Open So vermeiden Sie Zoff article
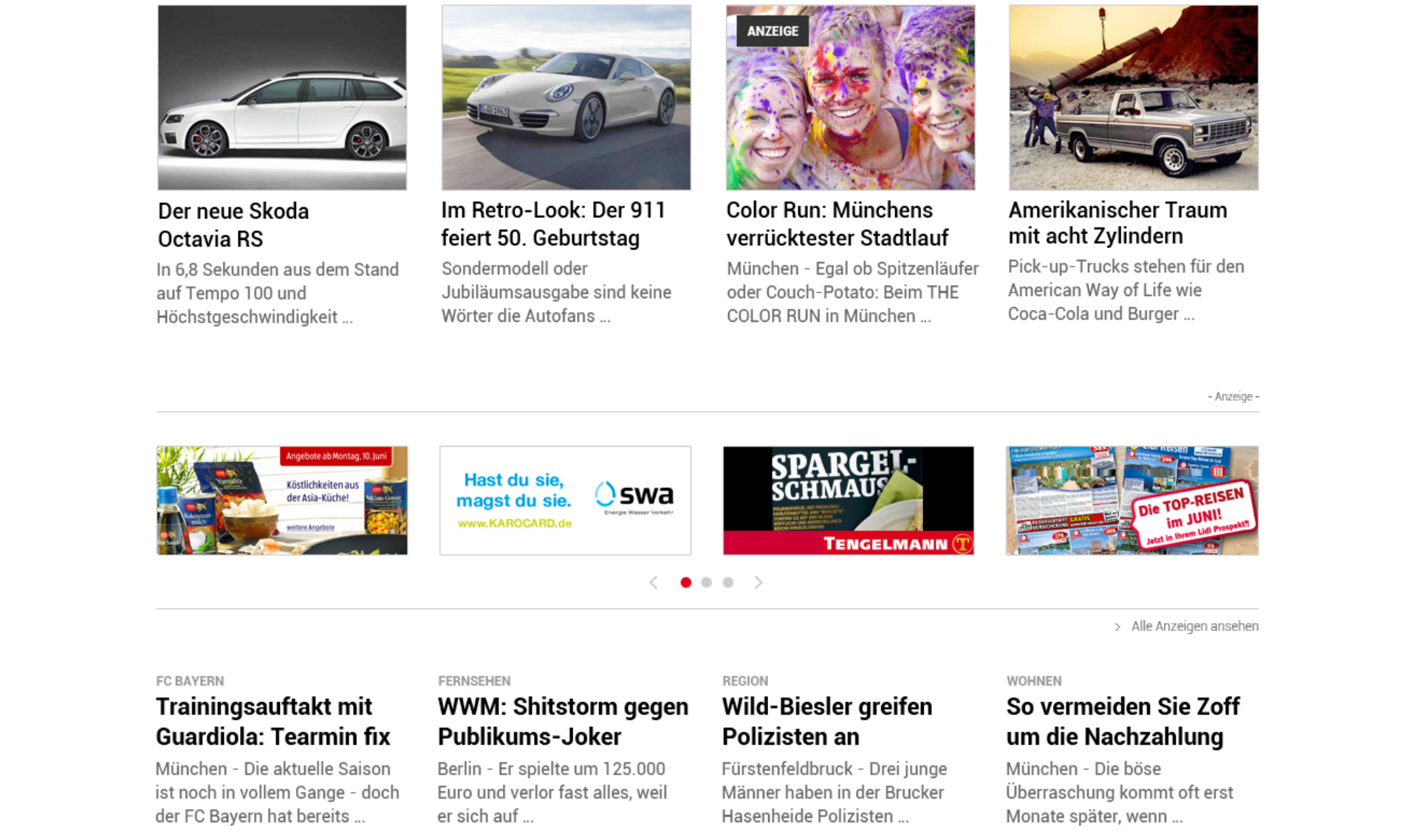 1123,721
